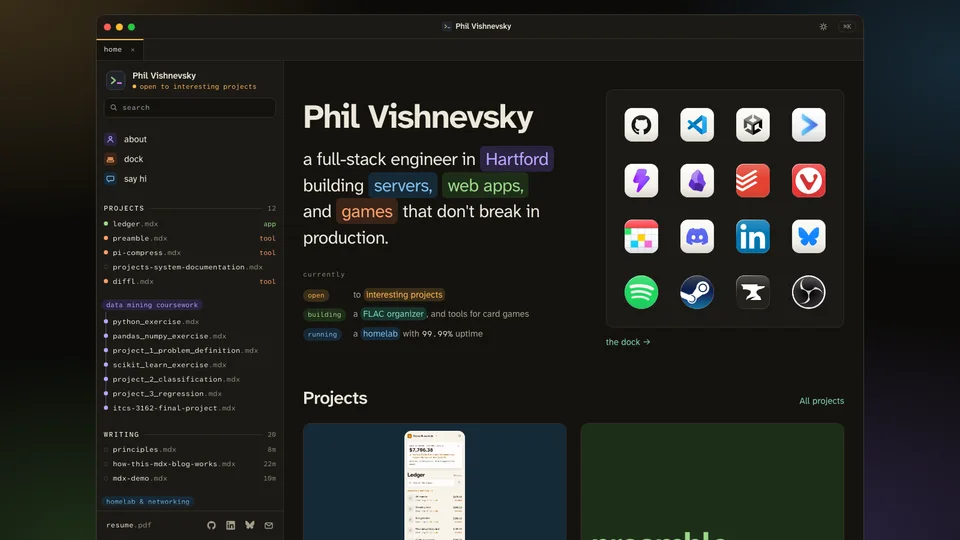Open the OBS Studio icon
Screen dimensions: 960x540
tap(808, 292)
